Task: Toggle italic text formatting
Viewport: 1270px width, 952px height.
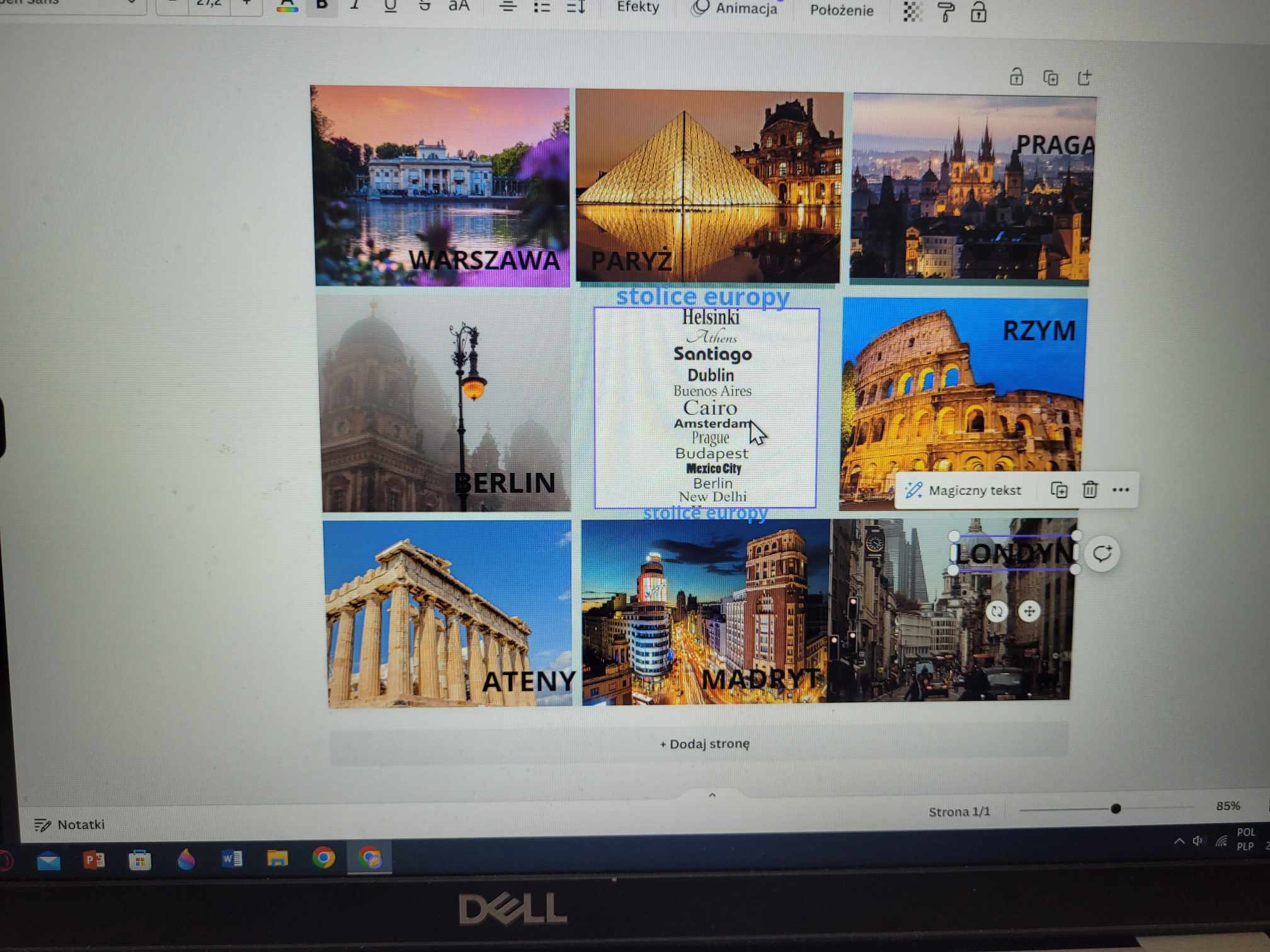Action: 355,6
